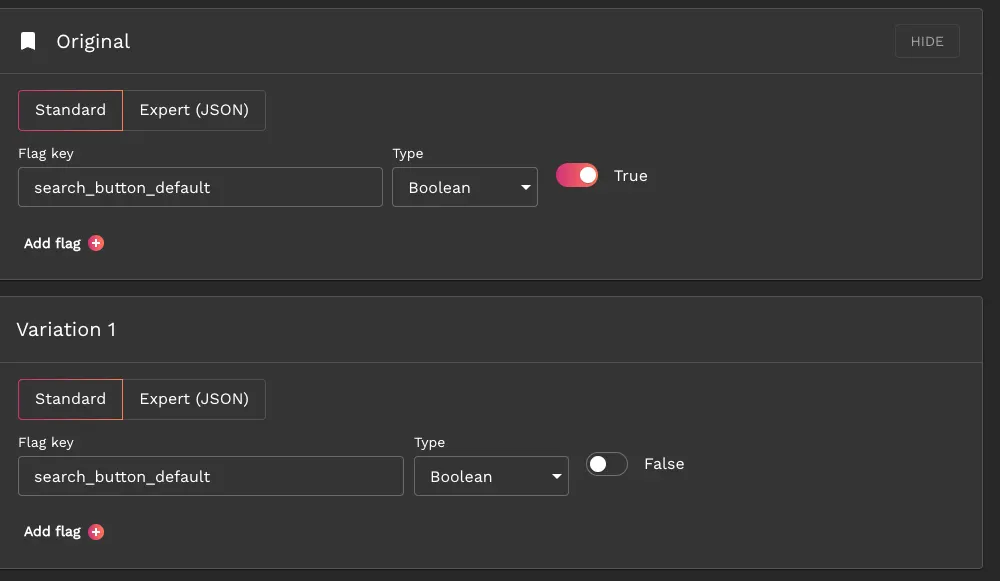Image resolution: width=1000 pixels, height=581 pixels.
Task: Focus the Flag key field in Variation 1
Action: pos(211,476)
